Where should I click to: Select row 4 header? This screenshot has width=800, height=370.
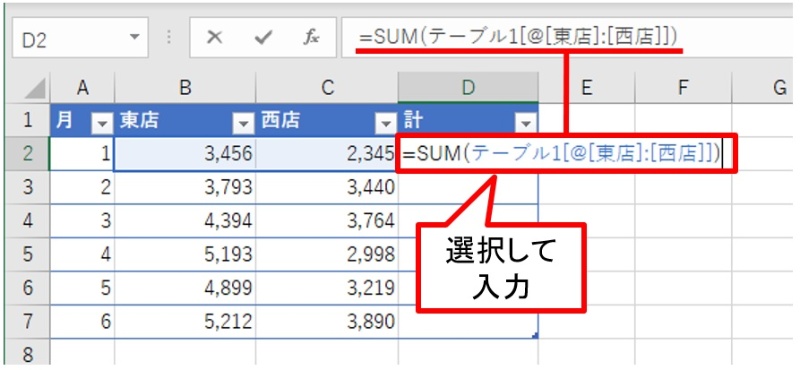[28, 221]
